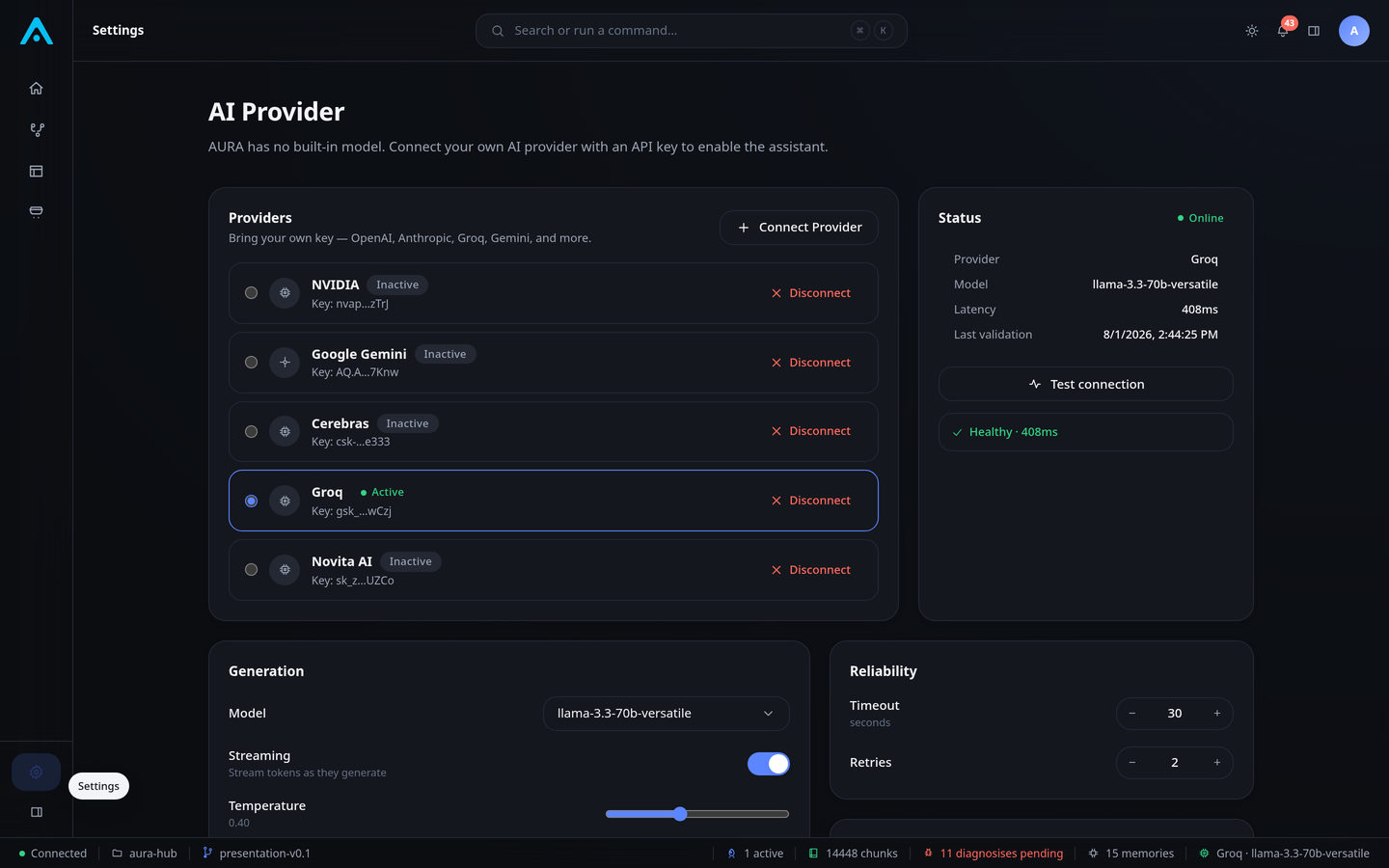Viewport: 1389px width, 868px height.
Task: Select the Groq radio button
Action: [251, 502]
